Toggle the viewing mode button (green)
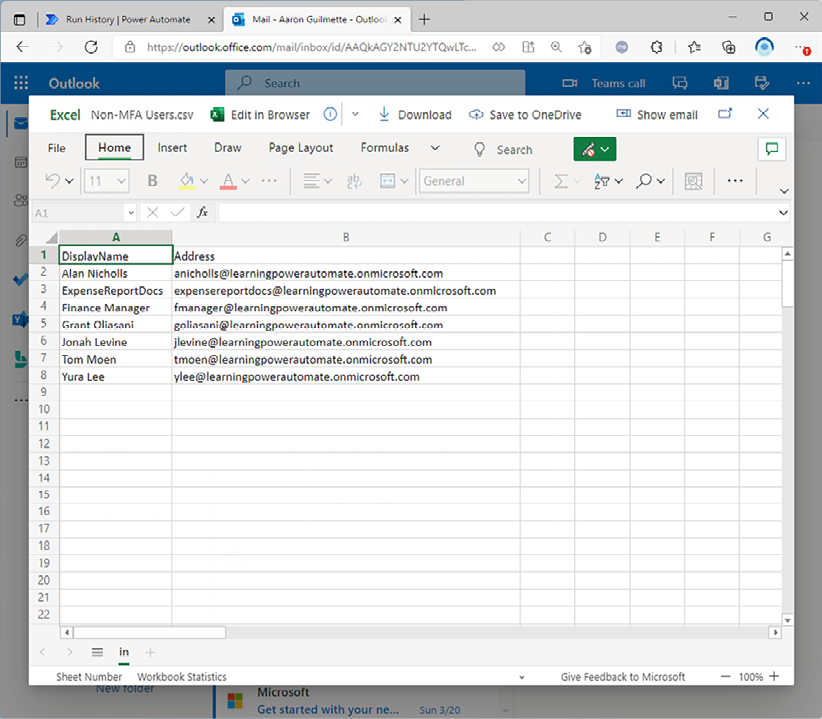822x719 pixels. pyautogui.click(x=594, y=149)
